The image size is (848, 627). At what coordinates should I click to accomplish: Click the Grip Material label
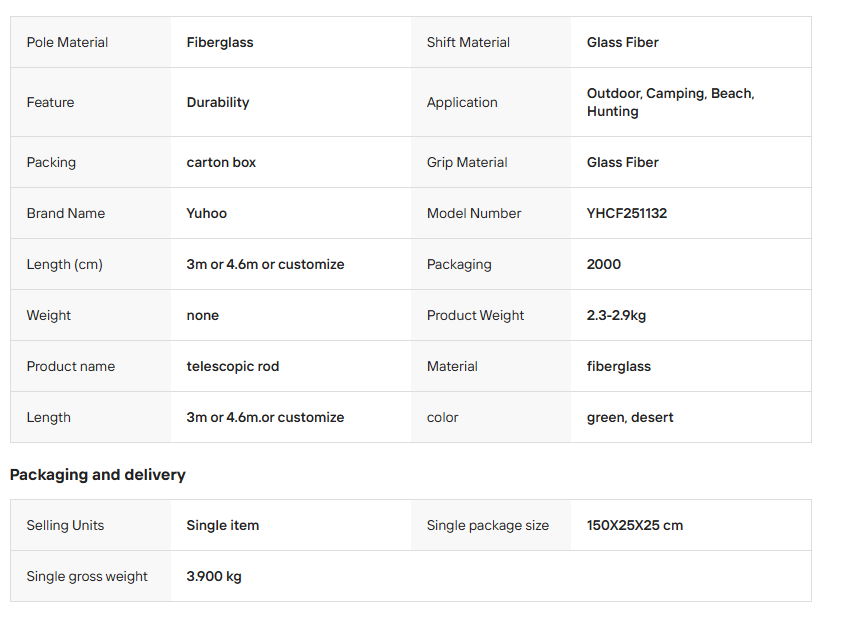click(x=467, y=162)
